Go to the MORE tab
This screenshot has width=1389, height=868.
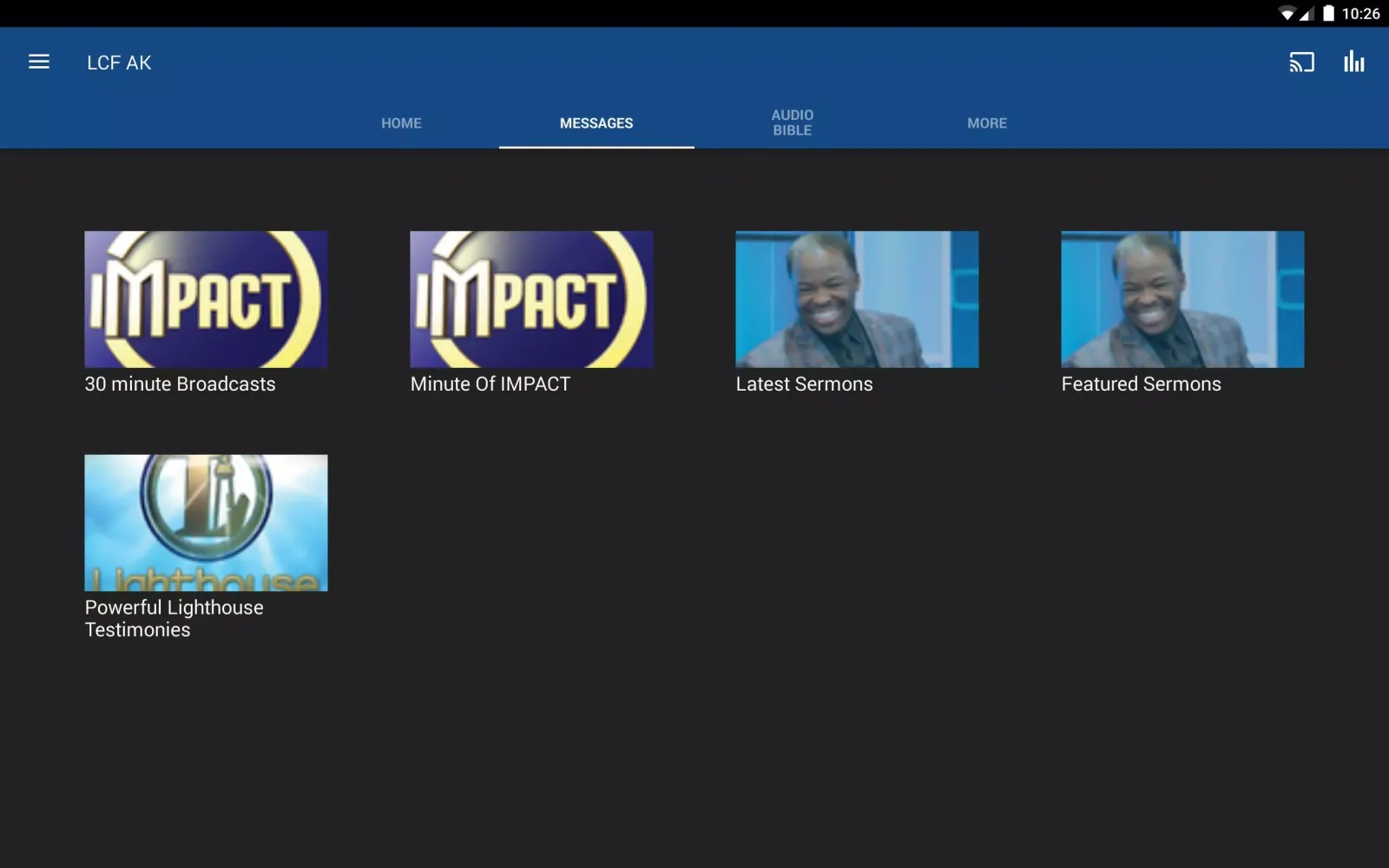pyautogui.click(x=987, y=123)
